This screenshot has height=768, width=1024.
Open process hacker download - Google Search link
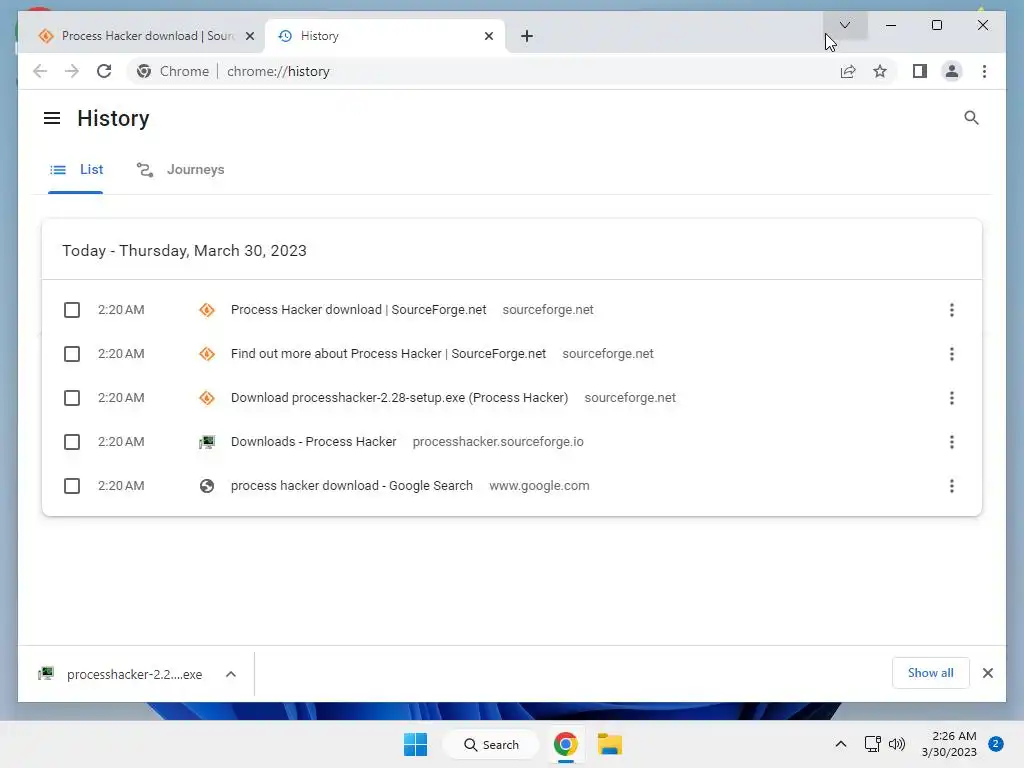pos(351,486)
